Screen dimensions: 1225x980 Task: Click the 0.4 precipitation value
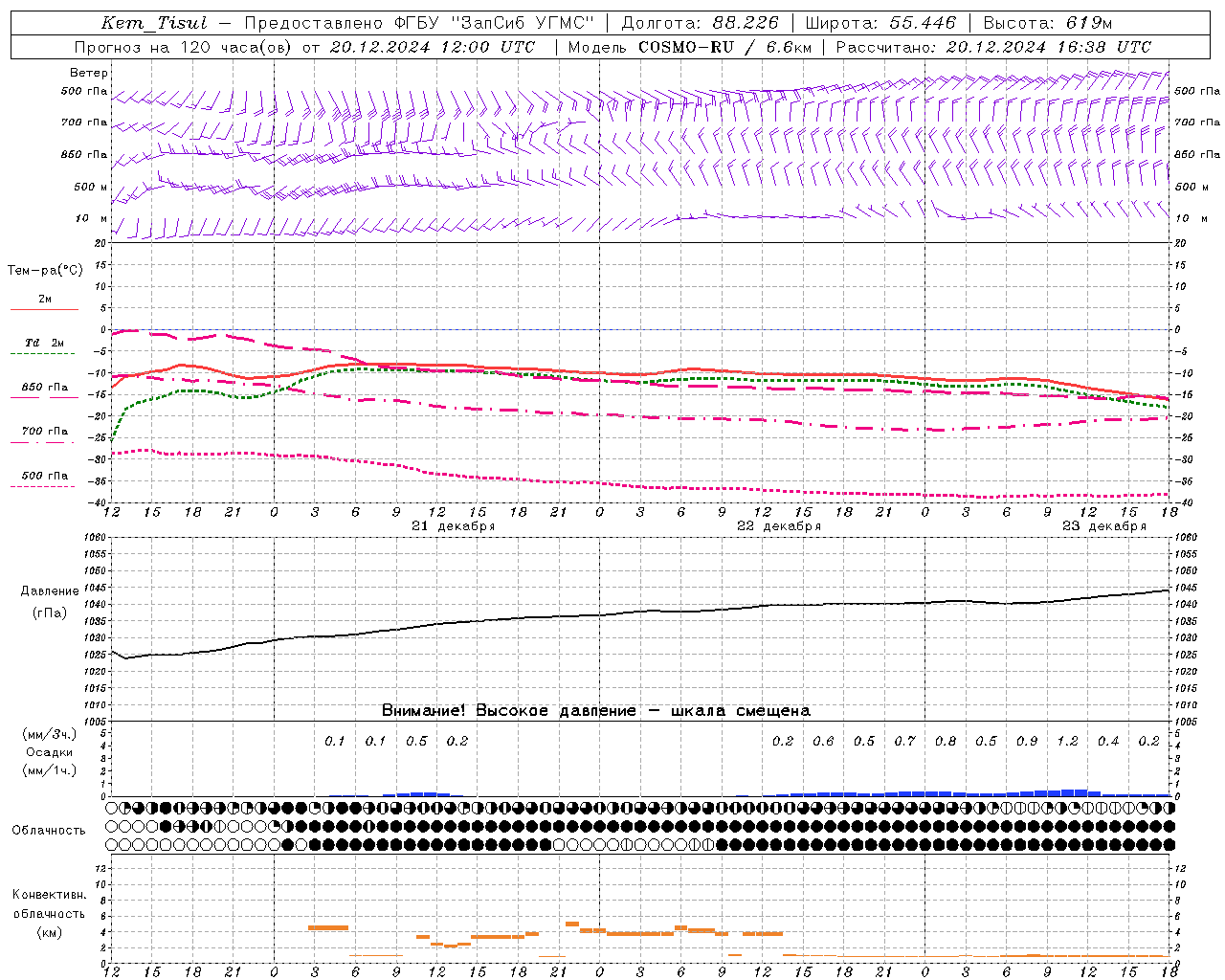click(1108, 741)
